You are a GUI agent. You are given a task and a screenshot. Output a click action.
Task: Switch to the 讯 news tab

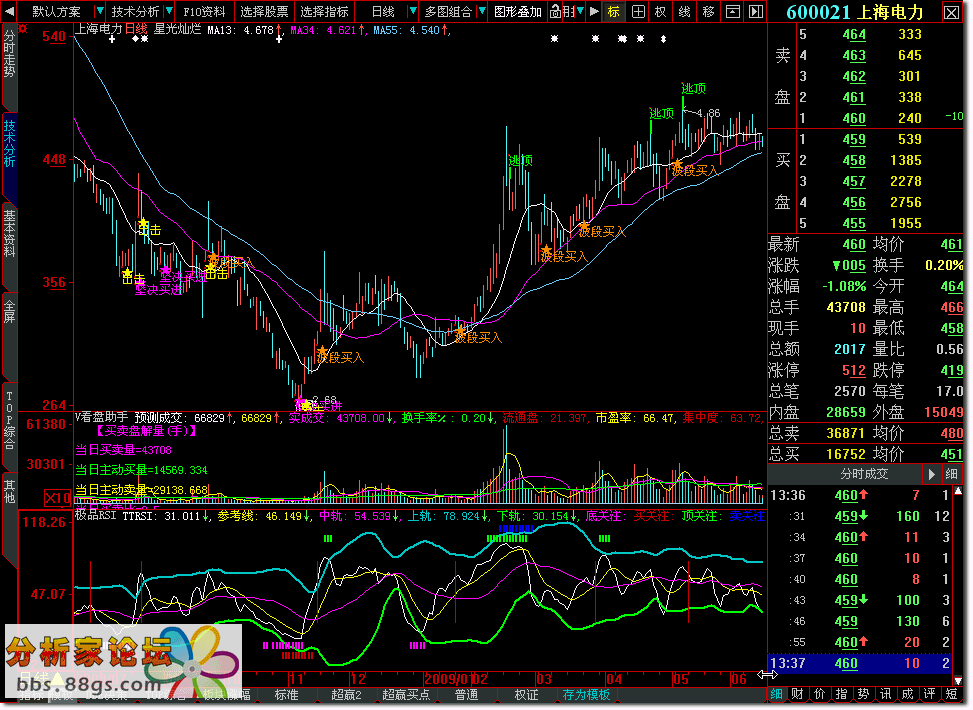pyautogui.click(x=886, y=694)
